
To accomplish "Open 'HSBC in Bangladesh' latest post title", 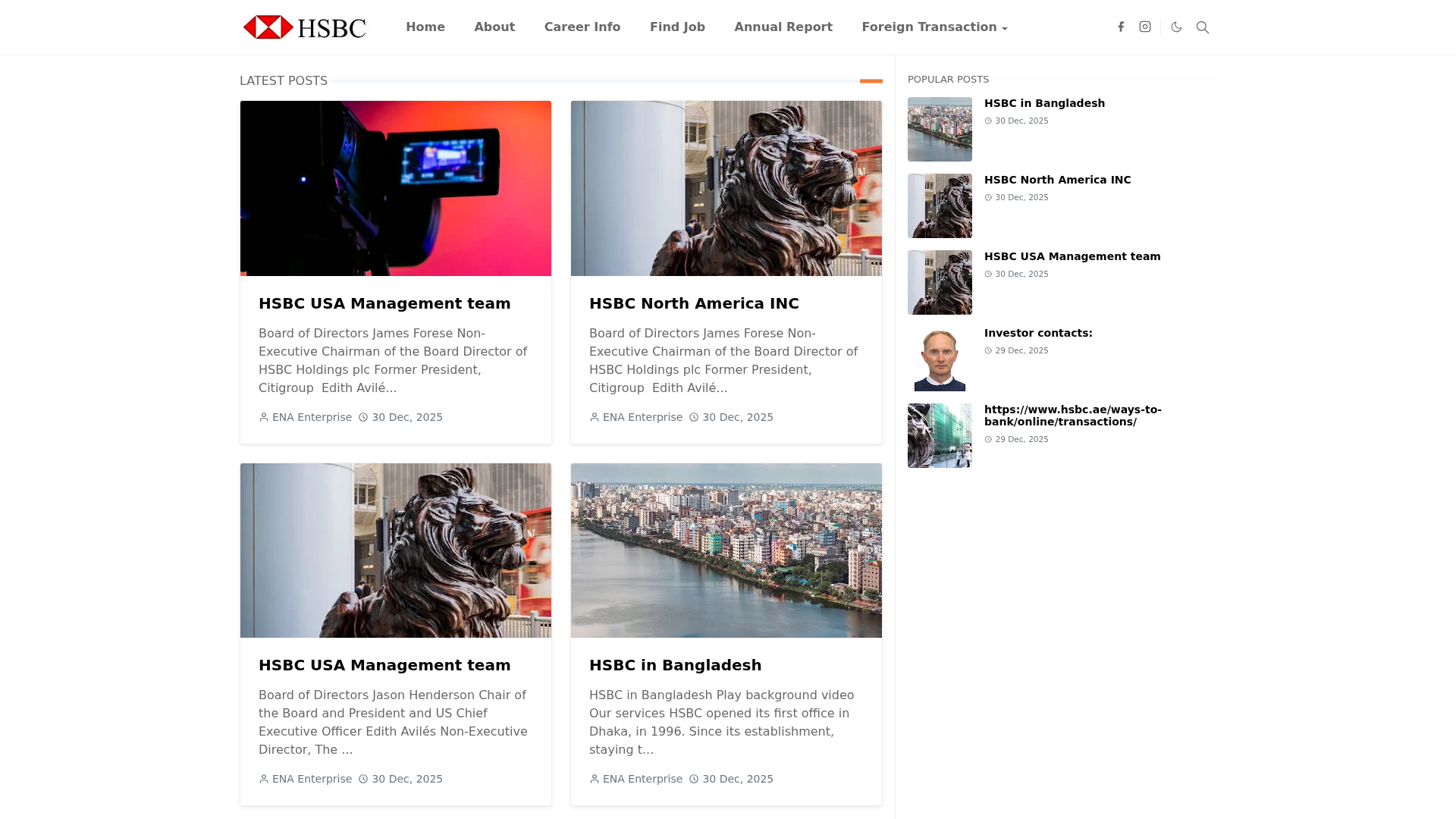I will (x=675, y=665).
